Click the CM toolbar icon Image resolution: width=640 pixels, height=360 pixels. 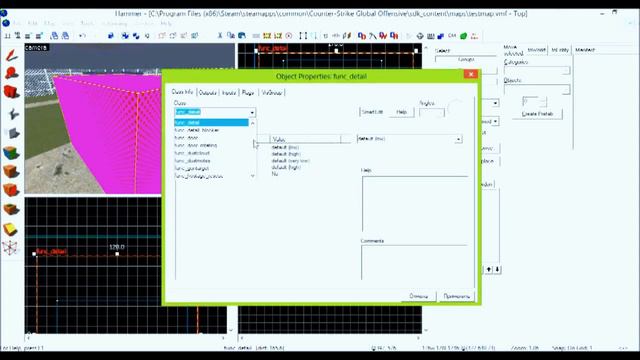(x=452, y=36)
